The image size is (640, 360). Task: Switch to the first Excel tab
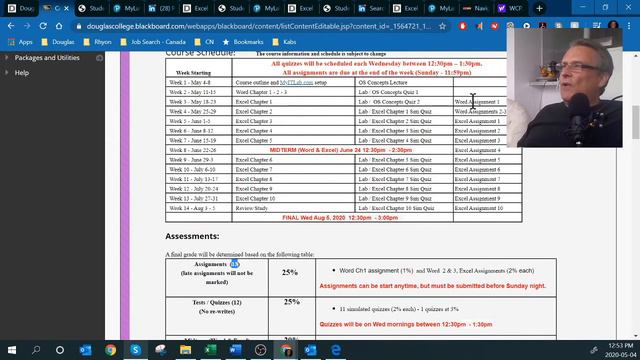(197, 8)
